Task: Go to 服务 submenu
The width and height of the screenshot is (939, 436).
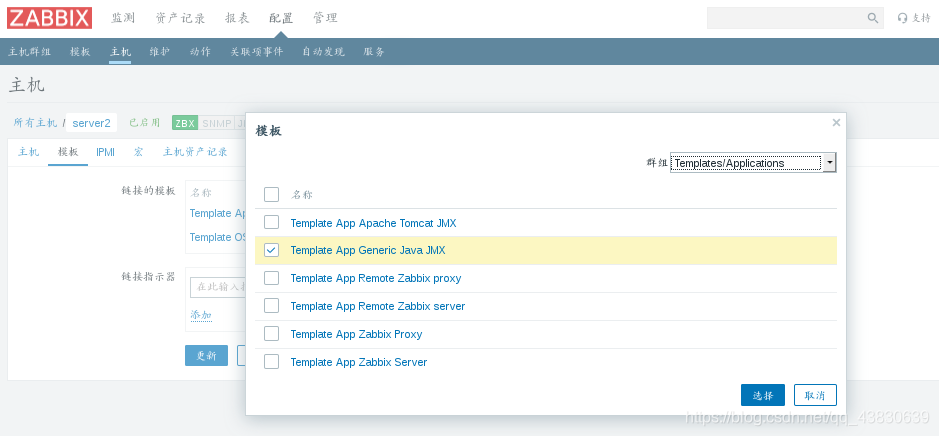Action: [x=374, y=52]
